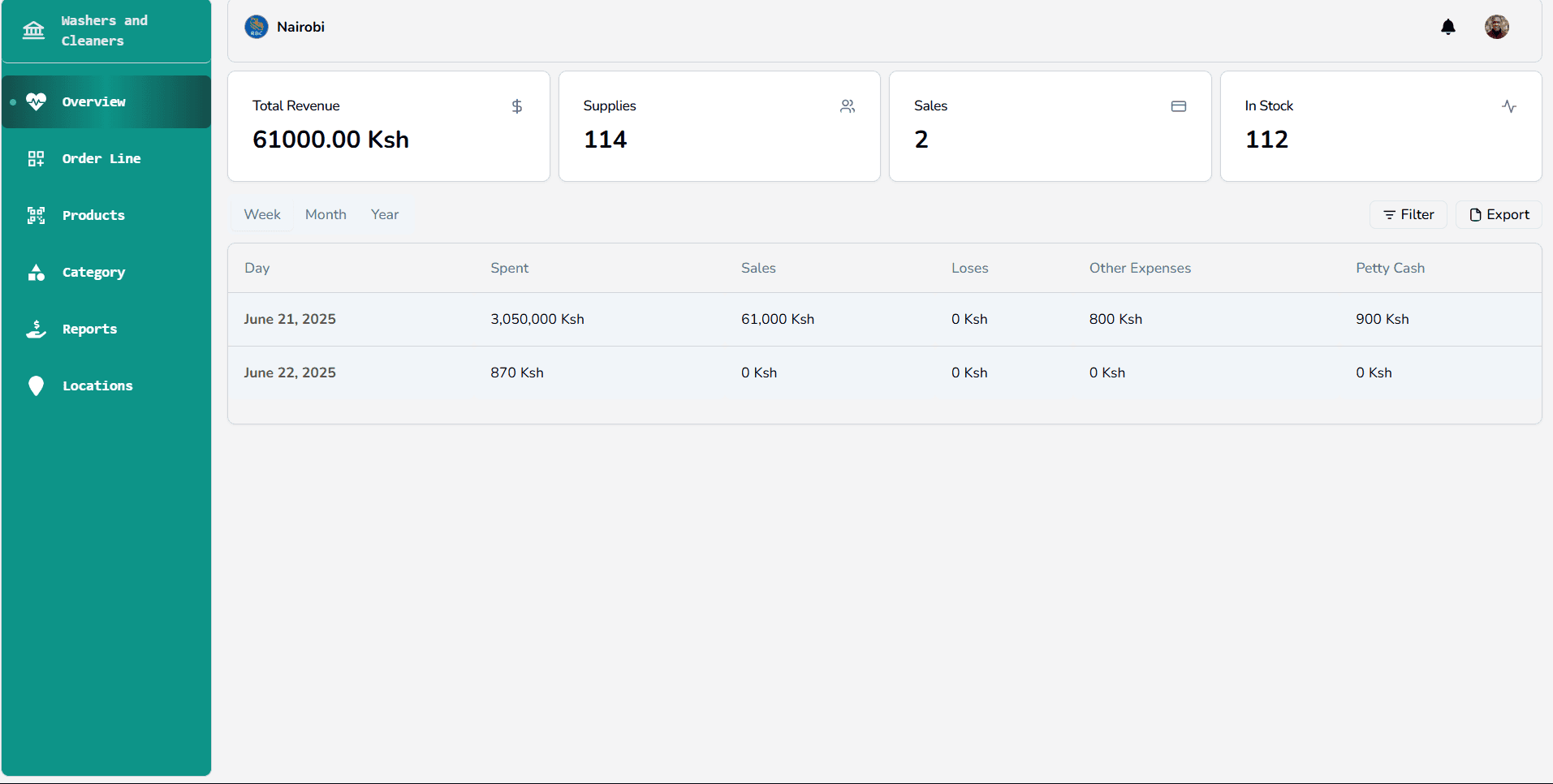Open notifications via the bell icon
This screenshot has width=1553, height=784.
tap(1448, 27)
